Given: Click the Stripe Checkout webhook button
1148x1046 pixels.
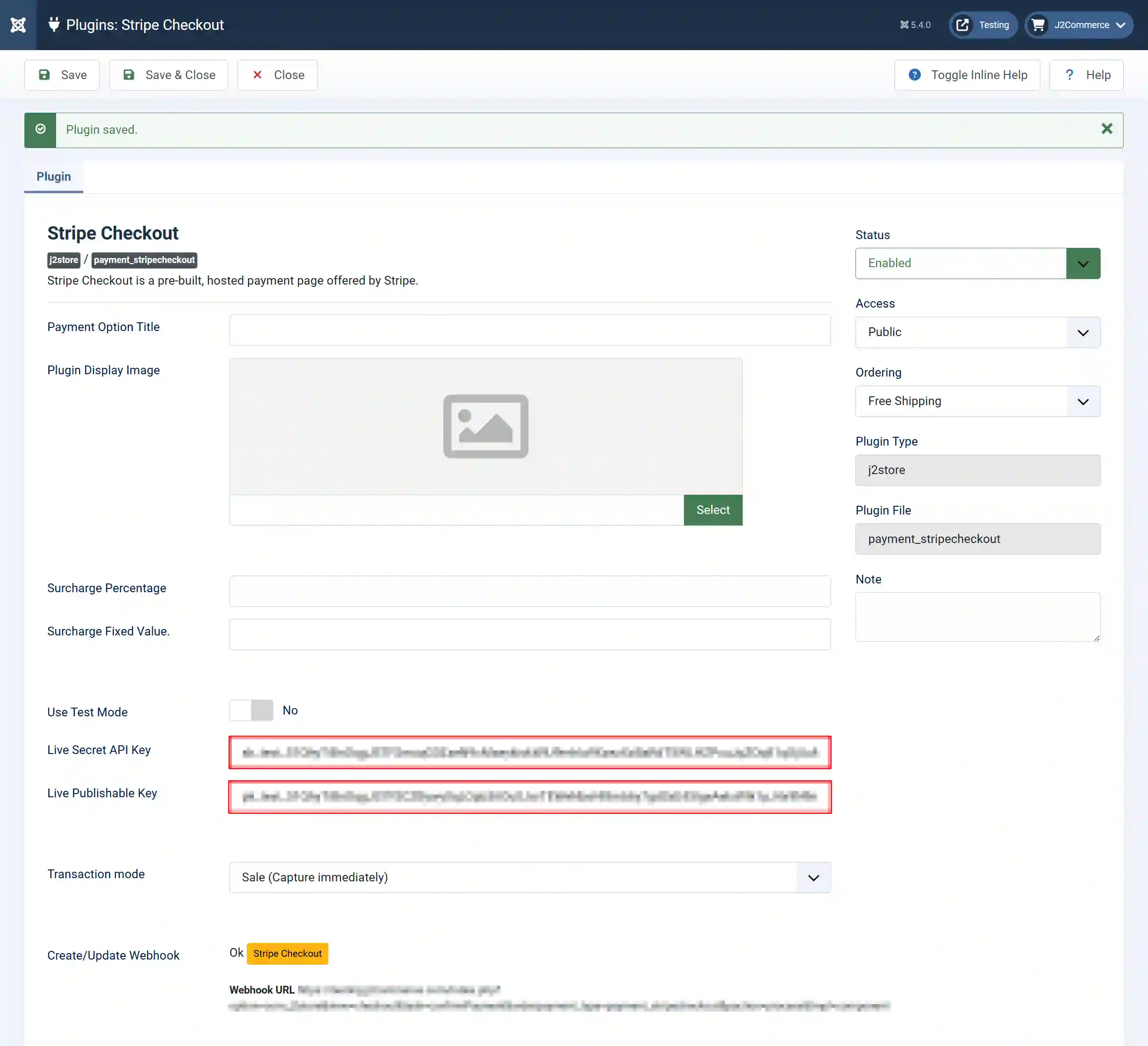Looking at the screenshot, I should tap(287, 954).
